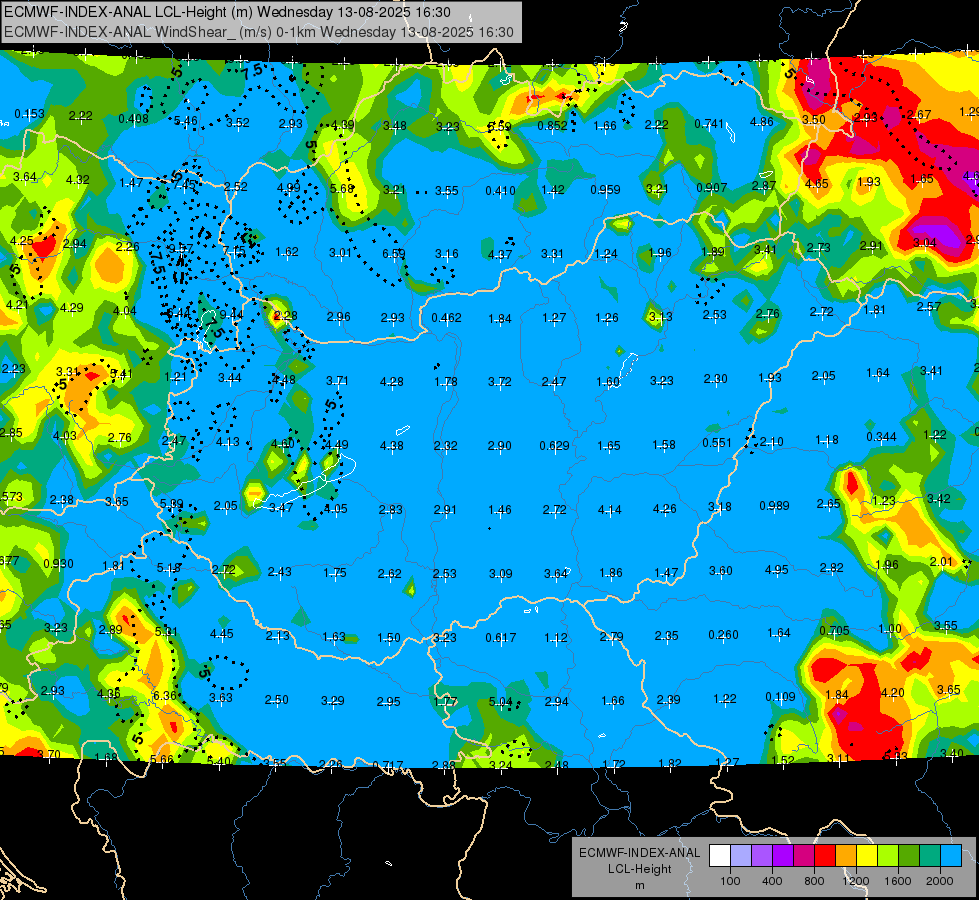Click wind shear value 5.04
Screen dimensions: 979x900
(x=500, y=702)
